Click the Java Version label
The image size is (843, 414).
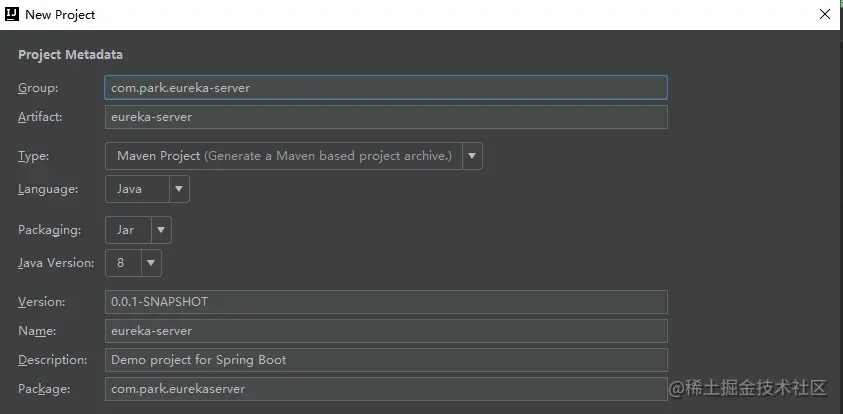(56, 263)
